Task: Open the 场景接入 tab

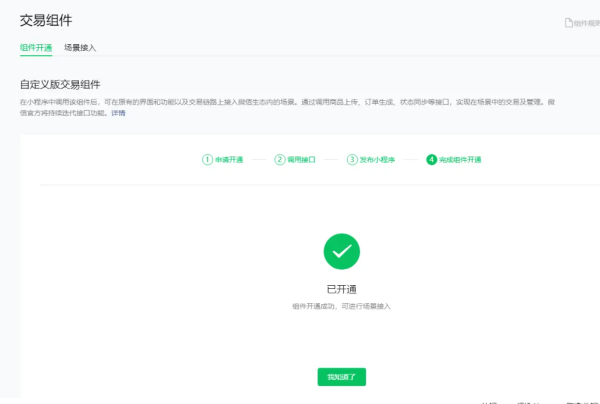Action: (x=80, y=47)
